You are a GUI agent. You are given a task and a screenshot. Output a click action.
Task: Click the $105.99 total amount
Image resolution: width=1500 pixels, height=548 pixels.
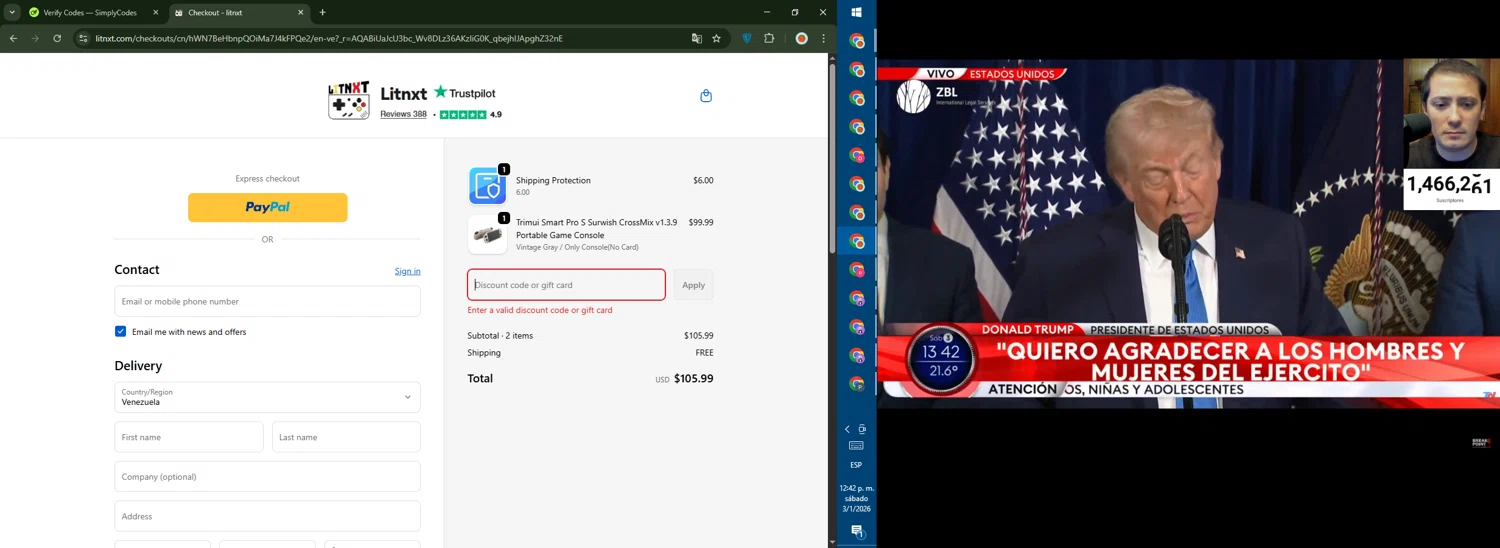[693, 379]
